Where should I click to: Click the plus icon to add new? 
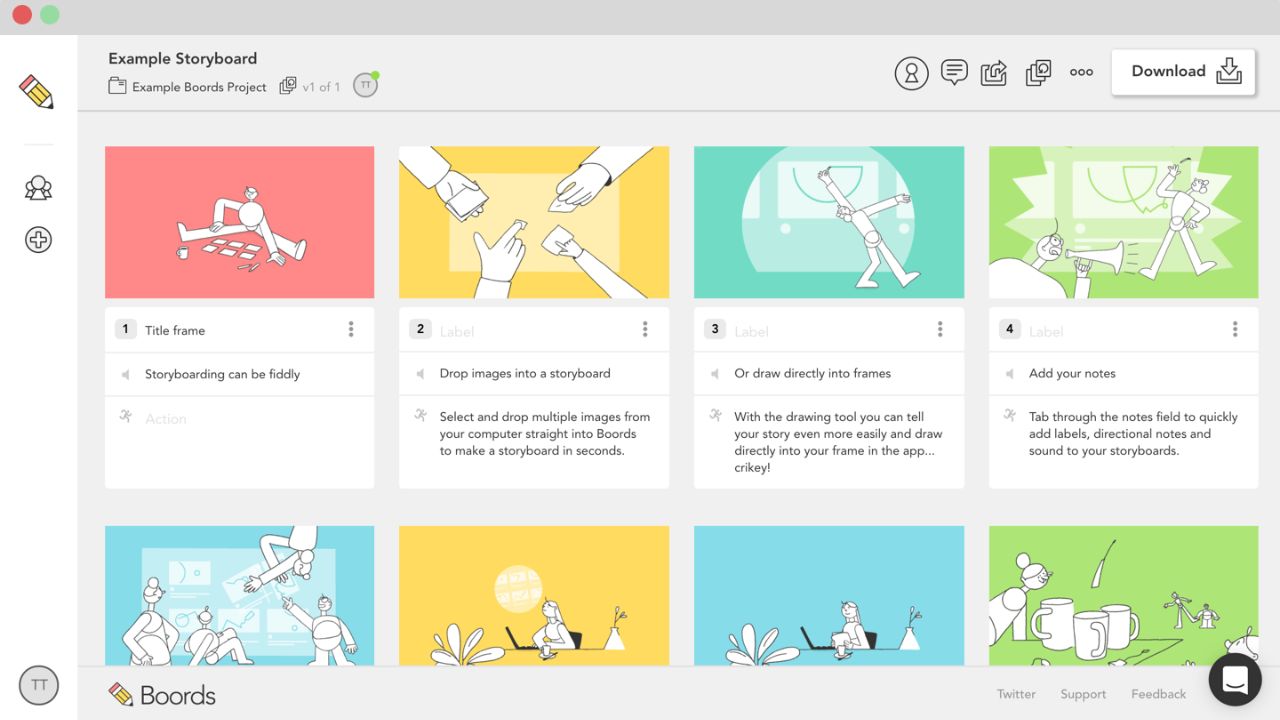(x=38, y=240)
